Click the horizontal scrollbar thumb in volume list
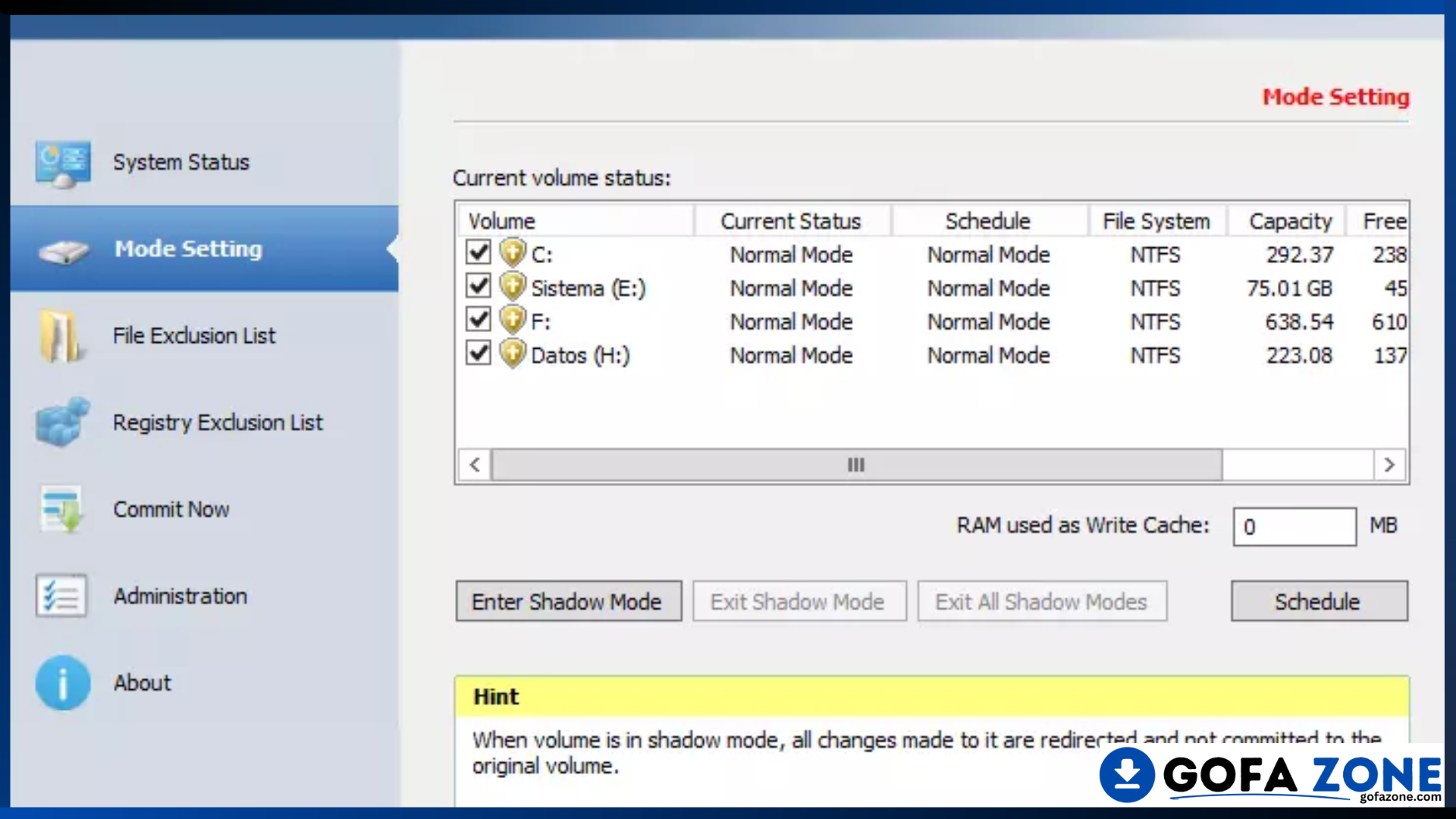The image size is (1456, 819). (x=856, y=465)
